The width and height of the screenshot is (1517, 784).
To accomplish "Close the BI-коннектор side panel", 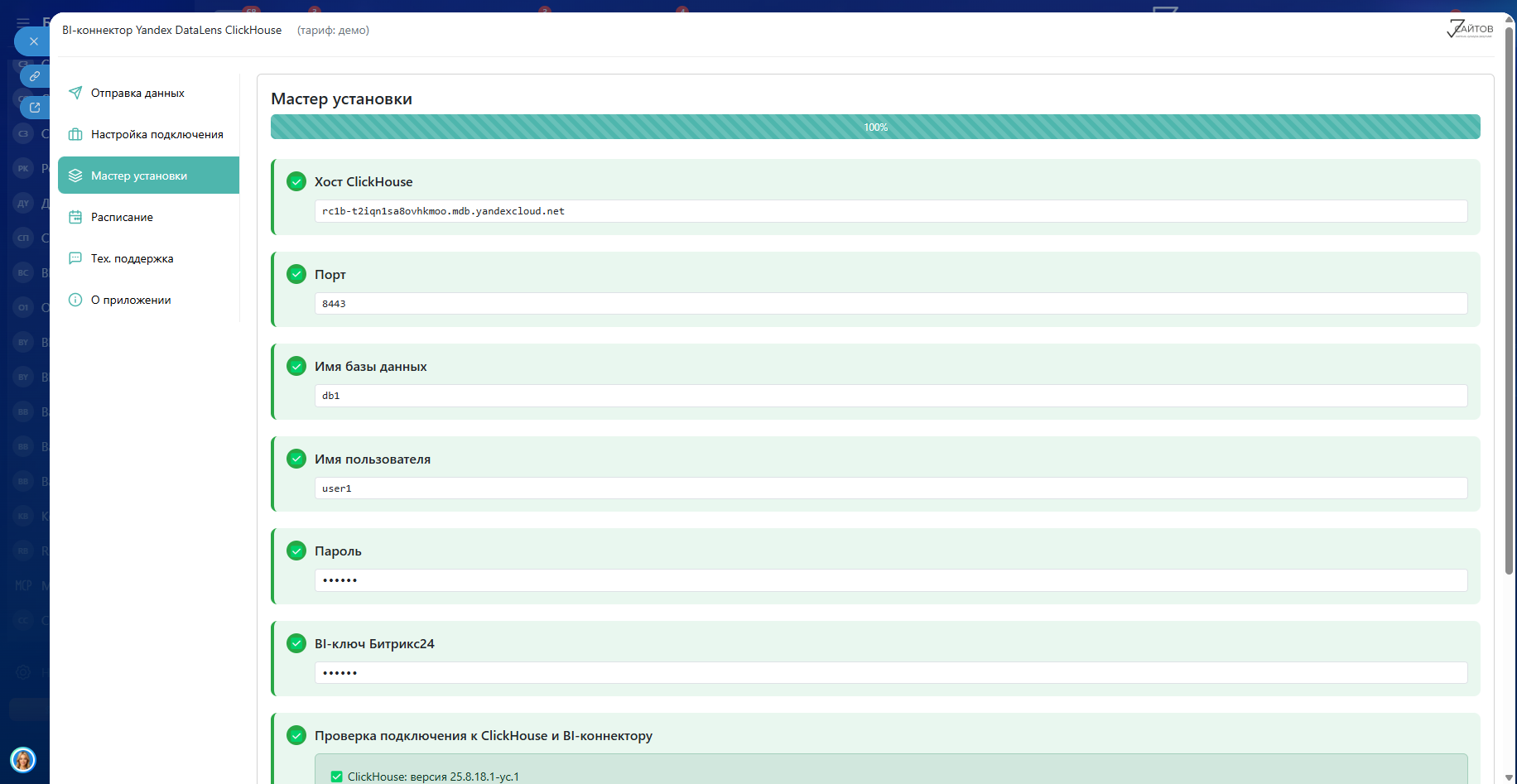I will [x=33, y=41].
